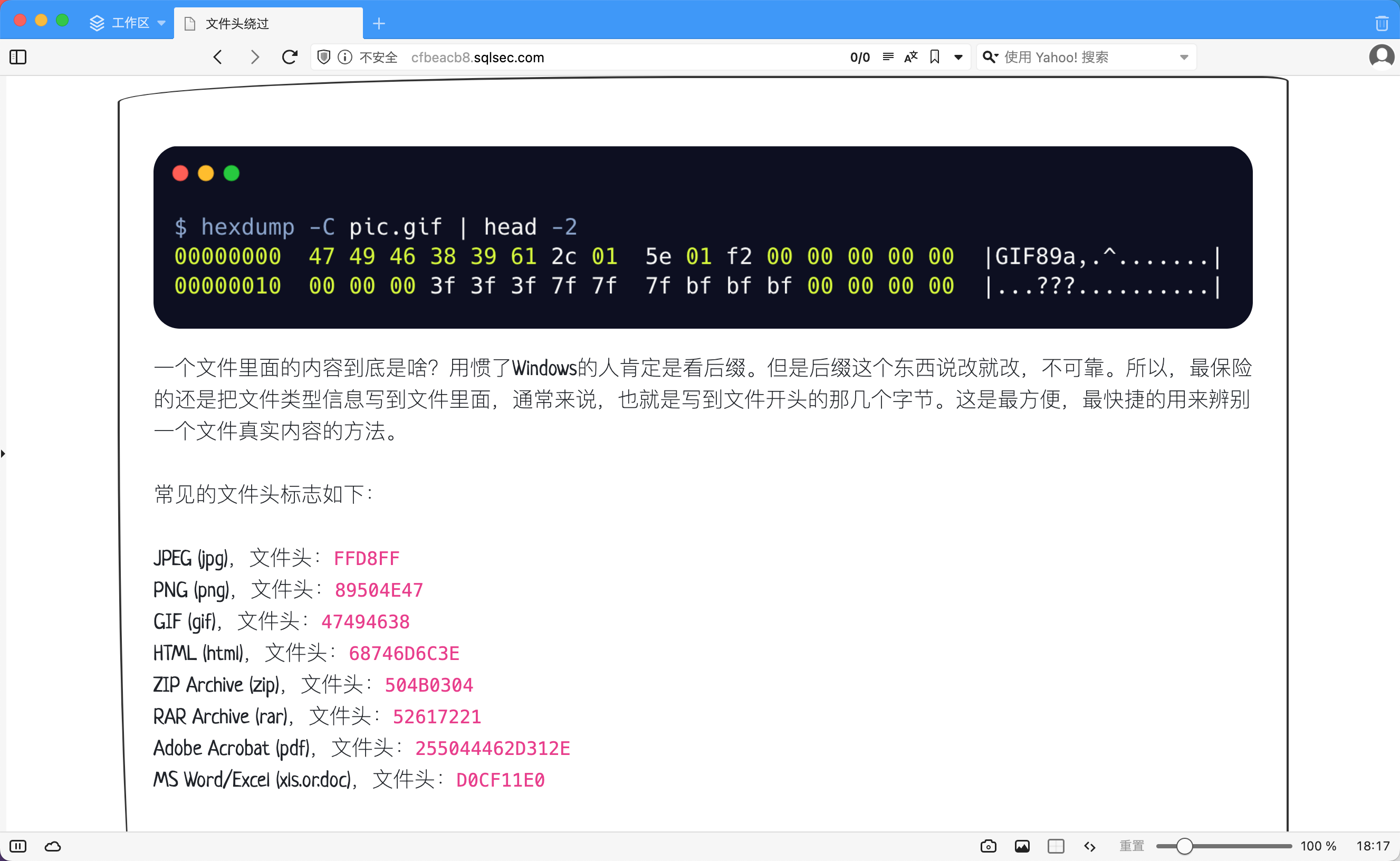Click the translate page icon
Image resolution: width=1400 pixels, height=861 pixels.
911,56
